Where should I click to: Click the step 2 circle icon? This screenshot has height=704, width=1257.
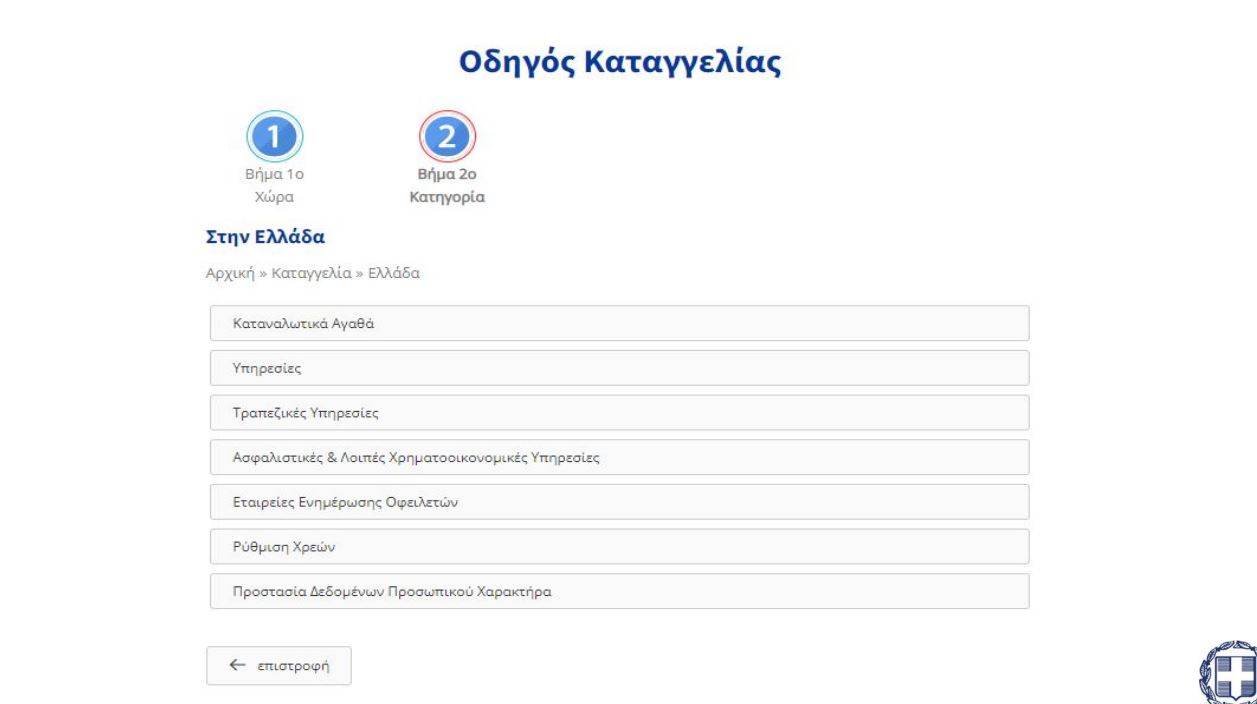point(448,138)
